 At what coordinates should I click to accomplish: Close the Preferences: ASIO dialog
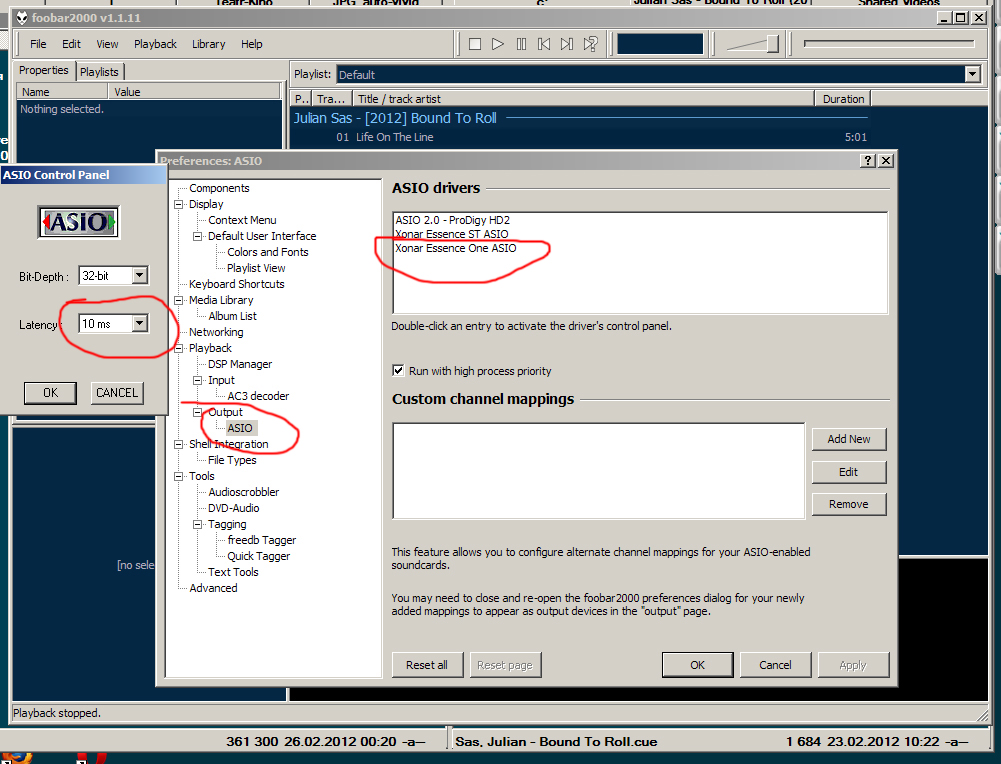point(885,161)
